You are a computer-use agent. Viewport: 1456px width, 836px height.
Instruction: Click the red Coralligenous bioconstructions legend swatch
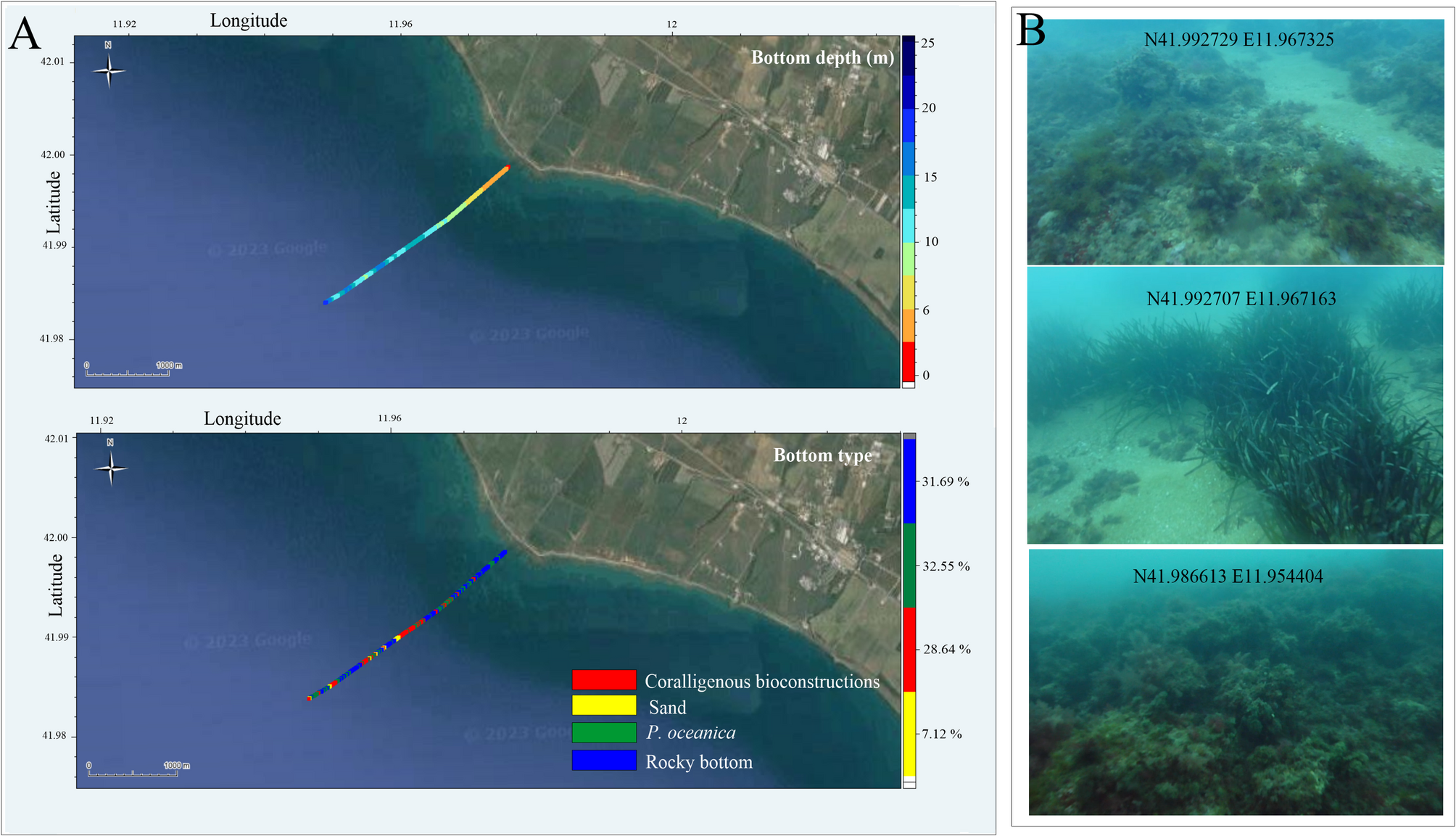point(603,679)
